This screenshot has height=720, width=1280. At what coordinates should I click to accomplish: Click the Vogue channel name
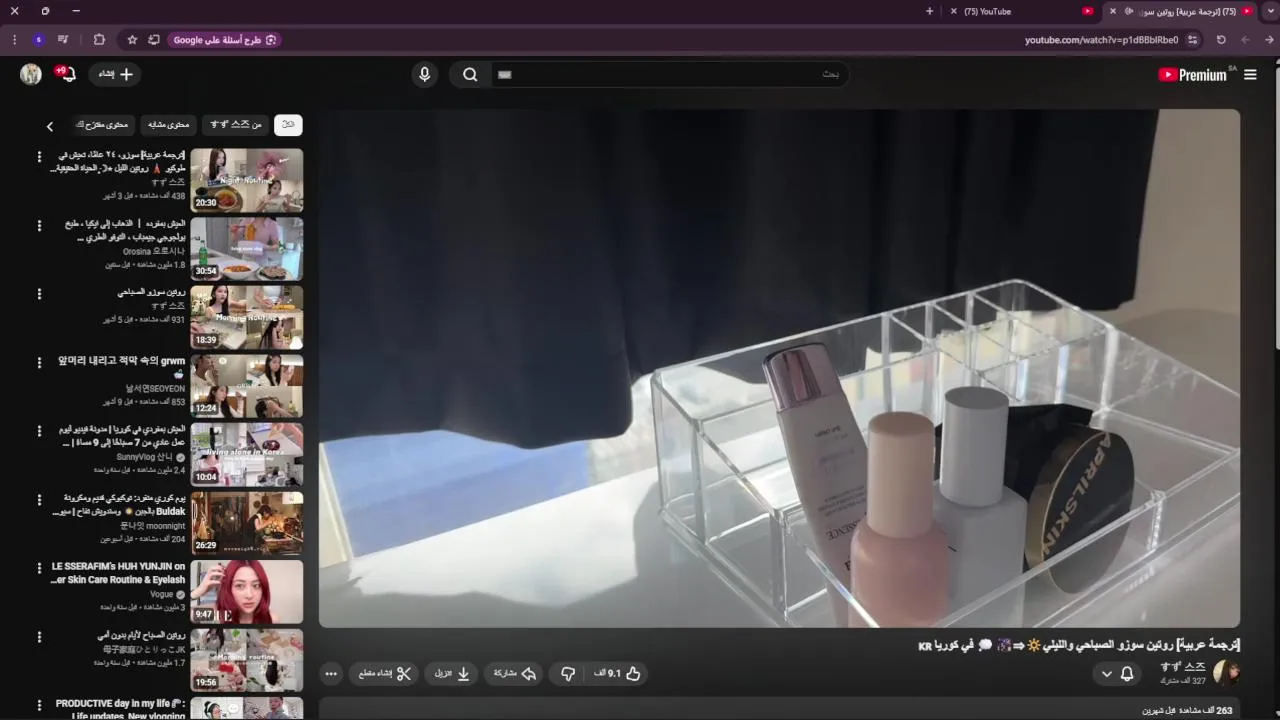click(161, 594)
